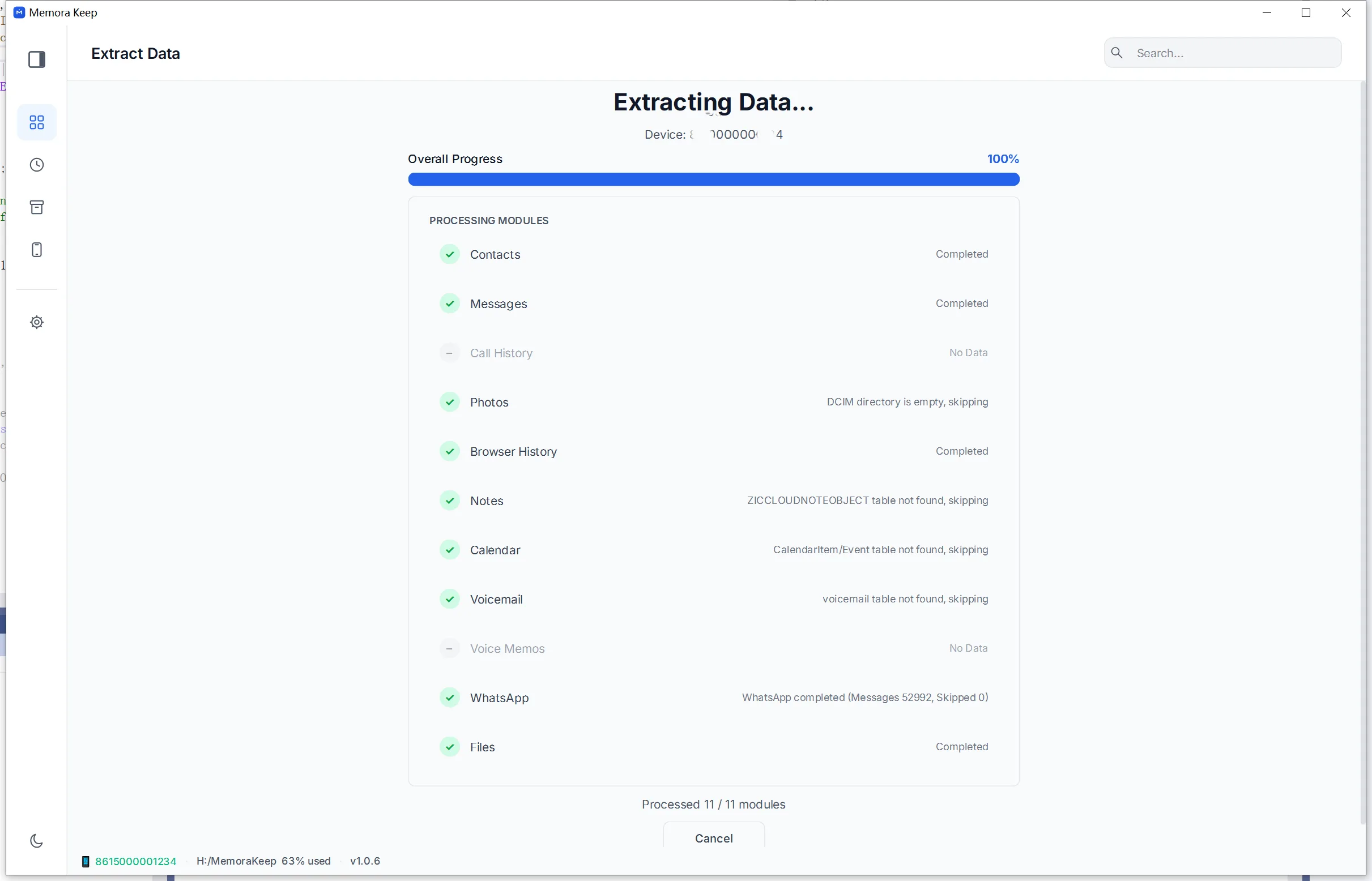
Task: Click H:/MemoraKeep 63% used storage text
Action: 263,861
